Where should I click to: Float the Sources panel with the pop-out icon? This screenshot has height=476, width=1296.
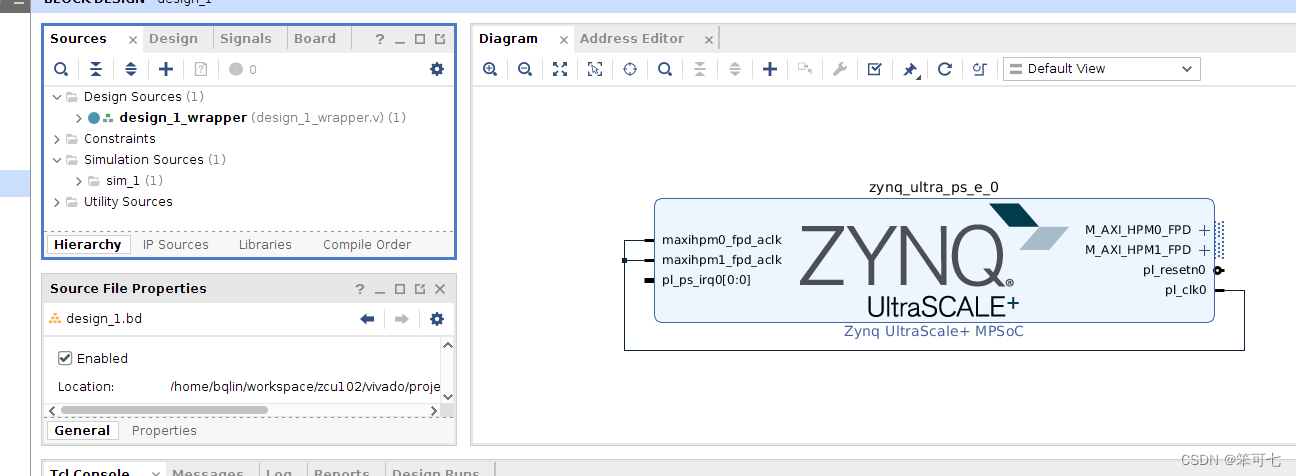[x=440, y=39]
